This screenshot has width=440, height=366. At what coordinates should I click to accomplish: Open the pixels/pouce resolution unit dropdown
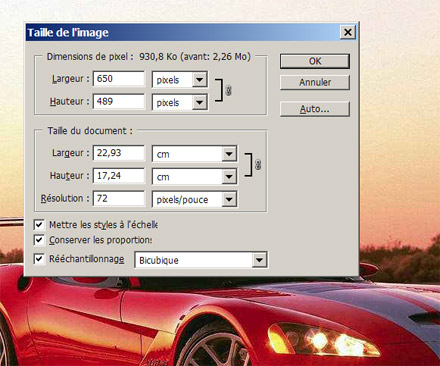[x=229, y=199]
